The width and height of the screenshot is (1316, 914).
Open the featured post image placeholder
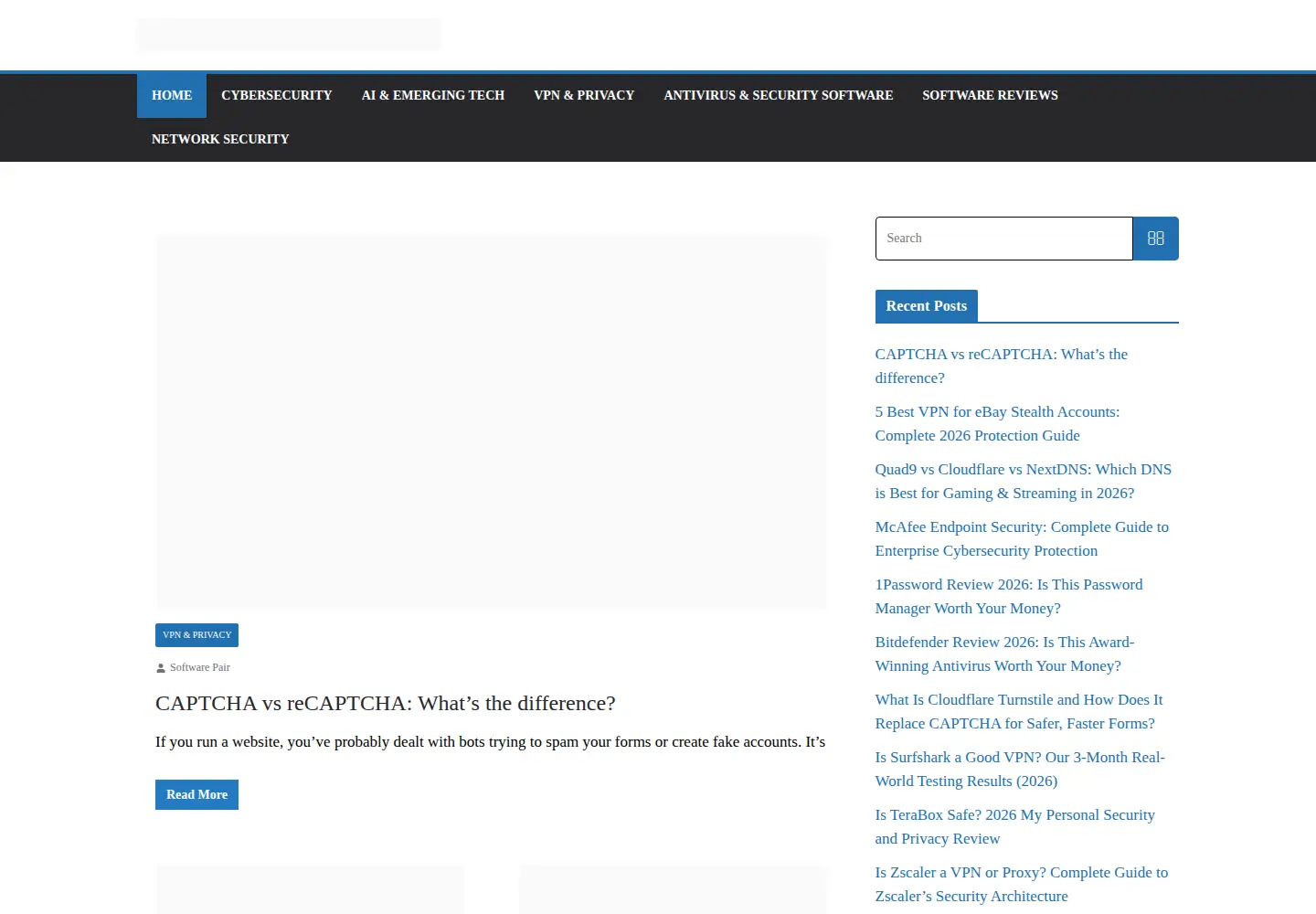point(492,421)
